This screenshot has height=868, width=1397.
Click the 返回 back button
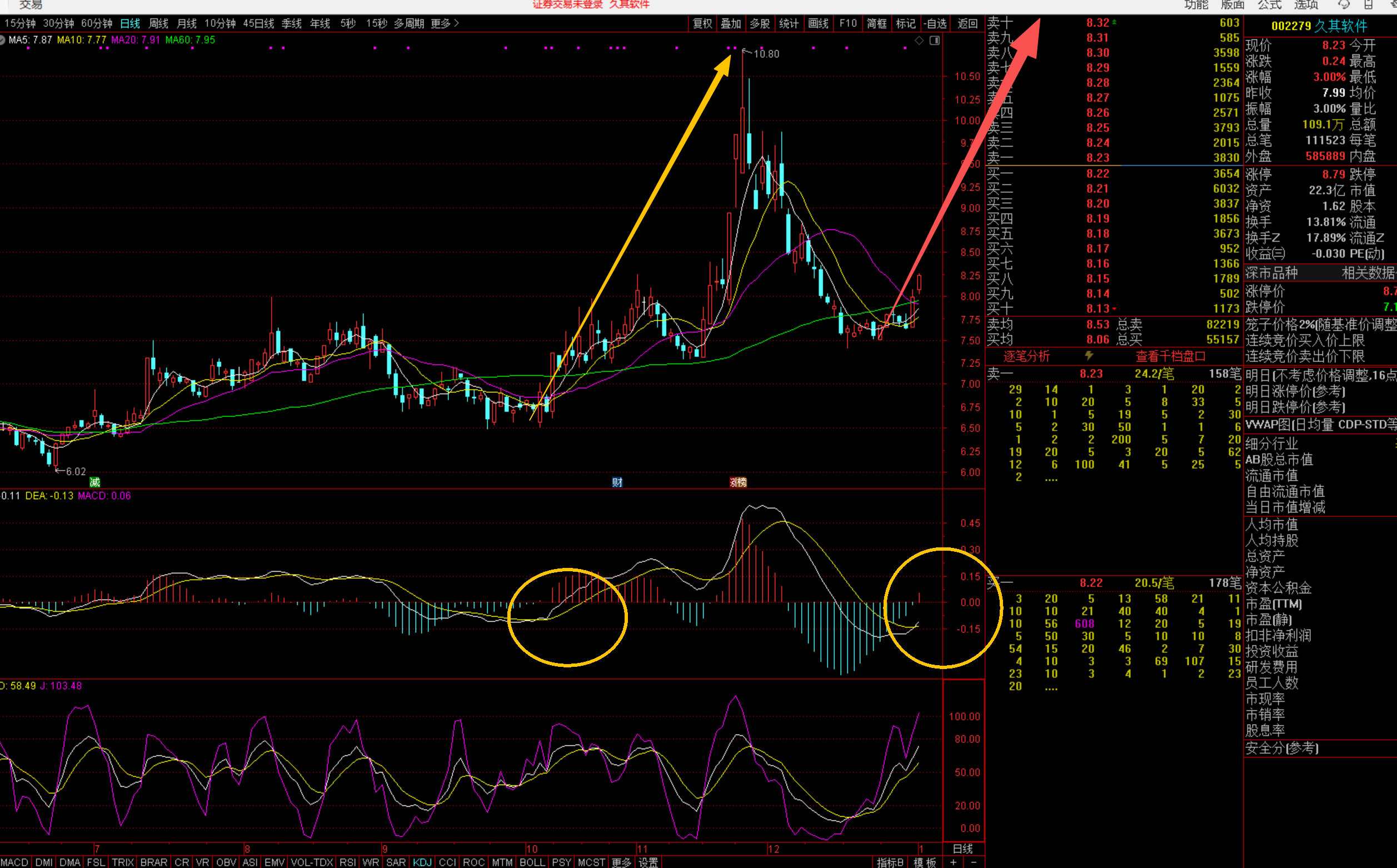(967, 23)
